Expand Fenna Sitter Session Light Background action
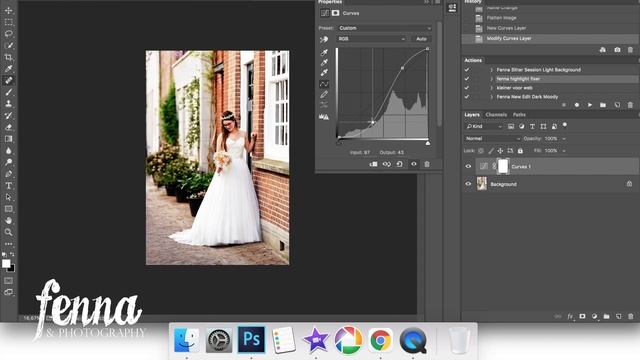Image resolution: width=640 pixels, height=360 pixels. pos(491,70)
